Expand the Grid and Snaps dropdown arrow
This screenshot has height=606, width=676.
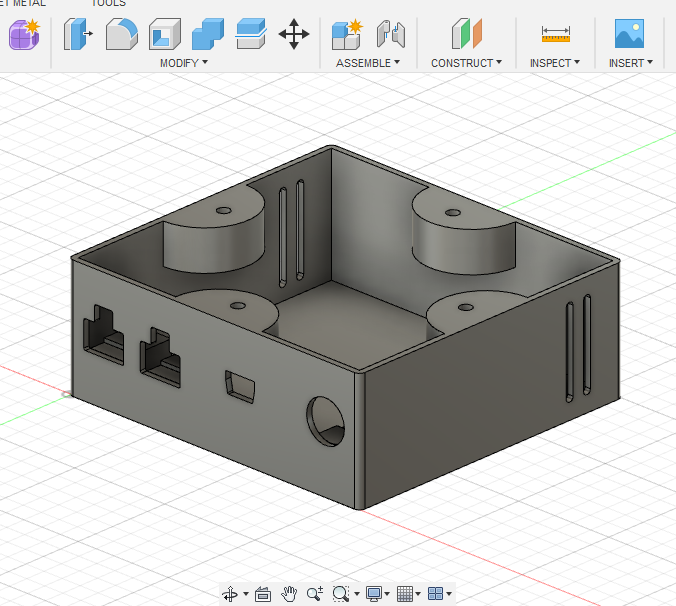pos(418,594)
